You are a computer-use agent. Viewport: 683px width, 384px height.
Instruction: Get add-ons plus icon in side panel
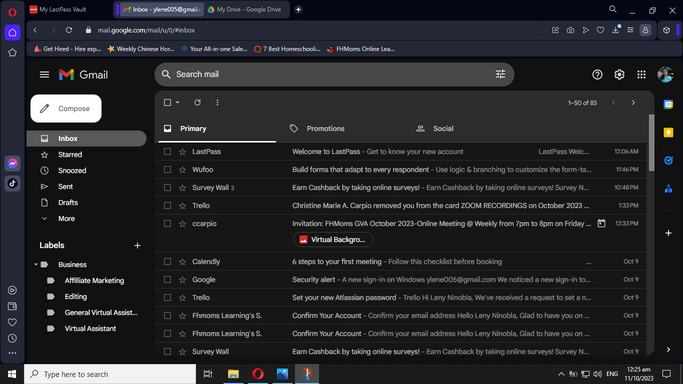point(668,233)
